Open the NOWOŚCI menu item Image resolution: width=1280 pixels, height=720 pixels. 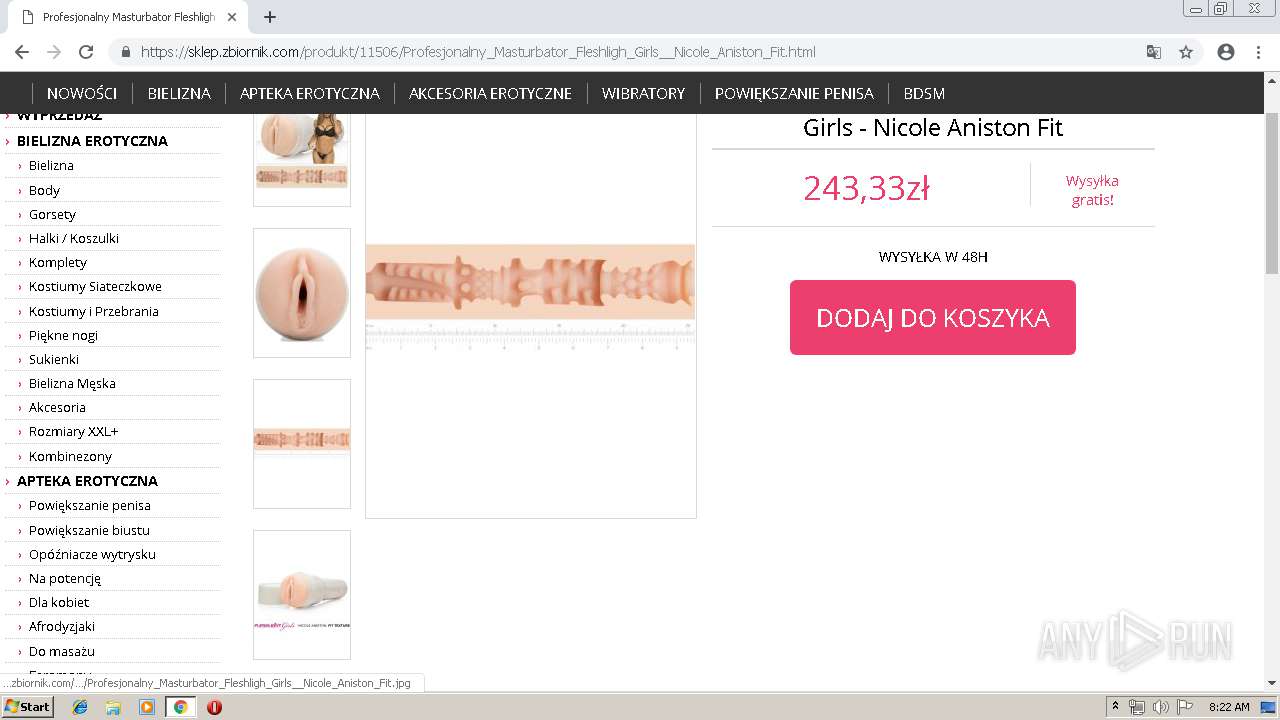tap(82, 93)
